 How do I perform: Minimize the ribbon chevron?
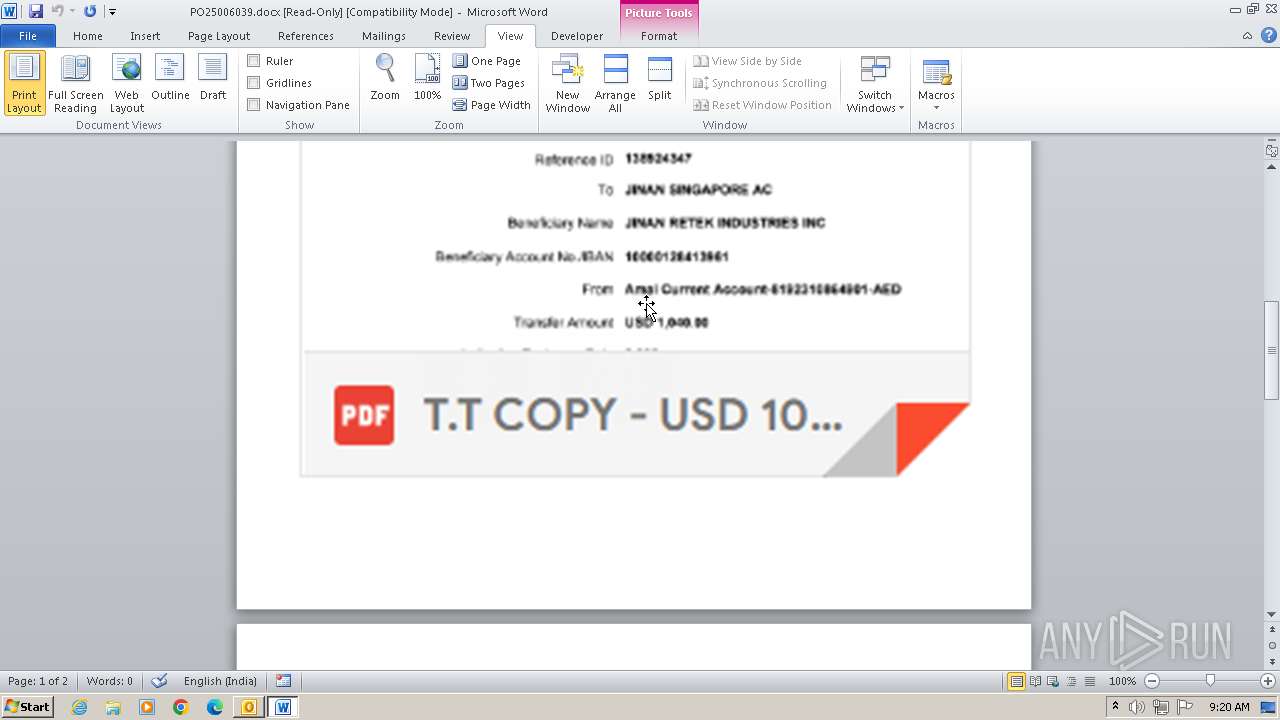pos(1247,36)
